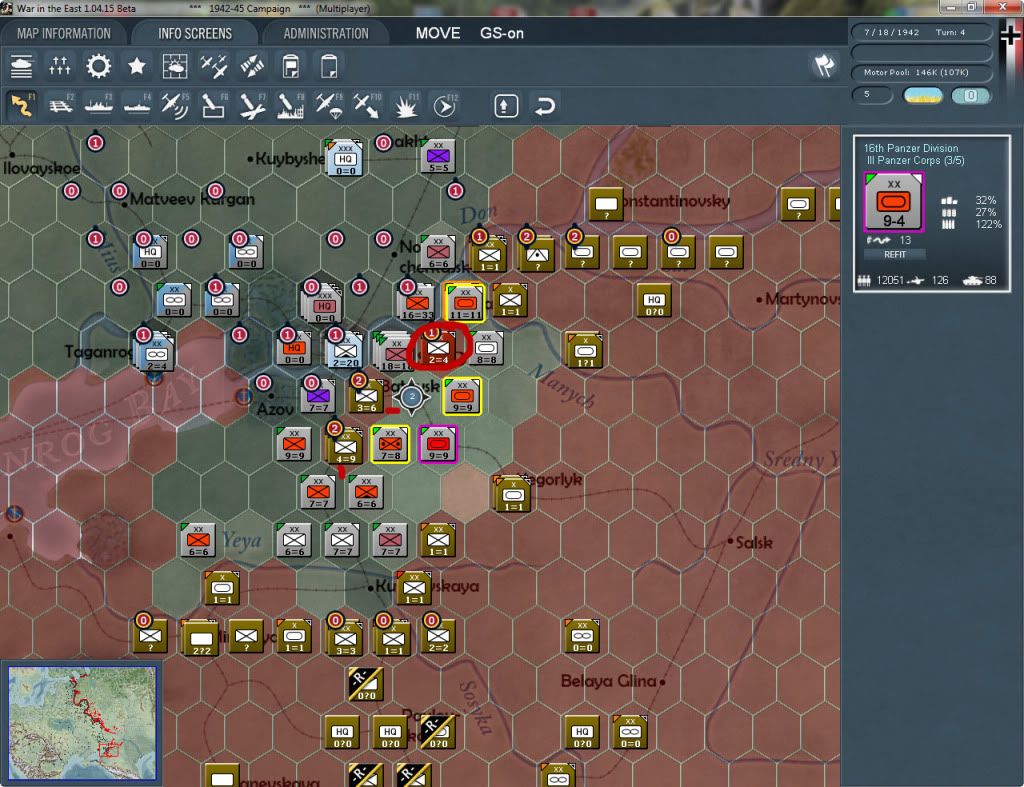Open the 16th Panzer Division unit name link
This screenshot has width=1024, height=787.
click(910, 148)
